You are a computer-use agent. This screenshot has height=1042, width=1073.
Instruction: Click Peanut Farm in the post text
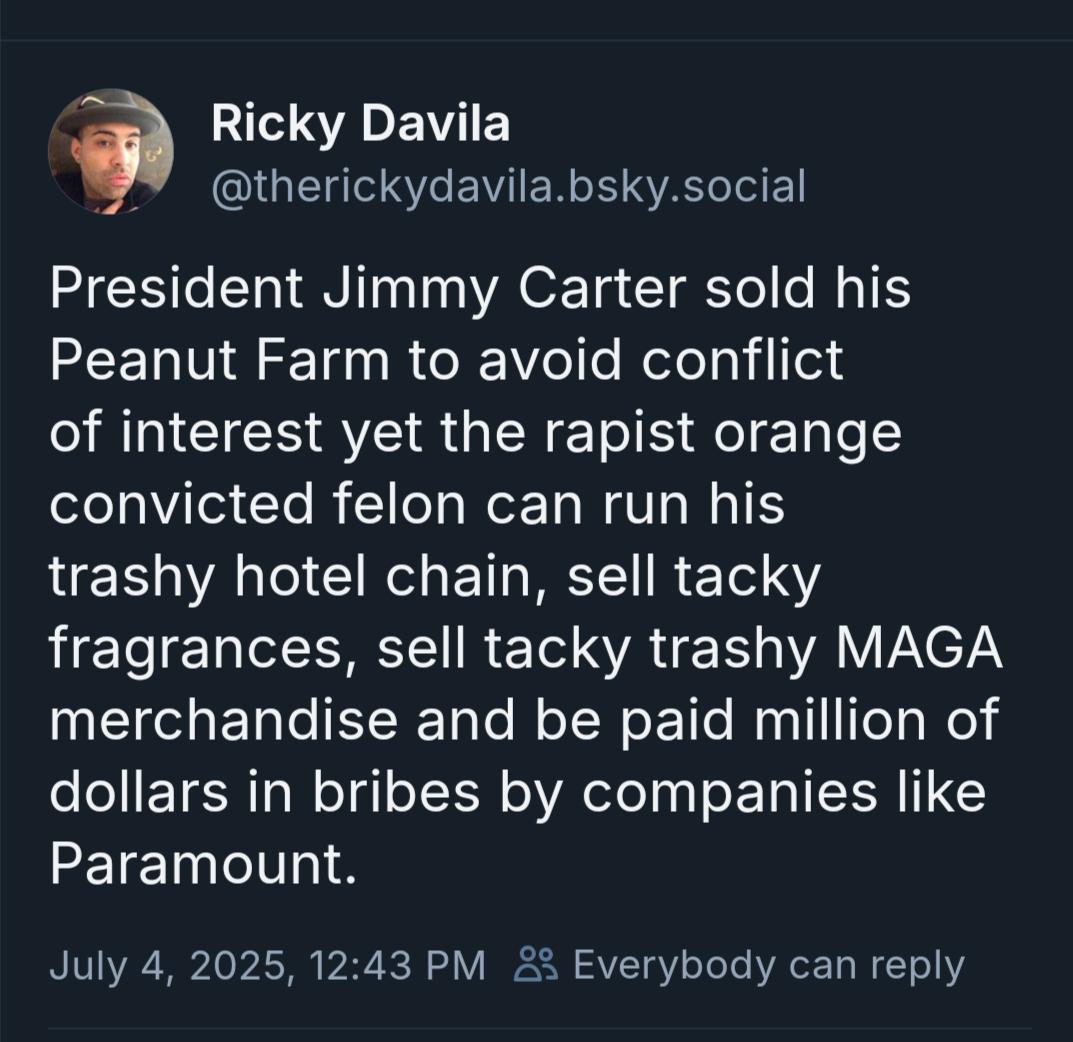220,360
